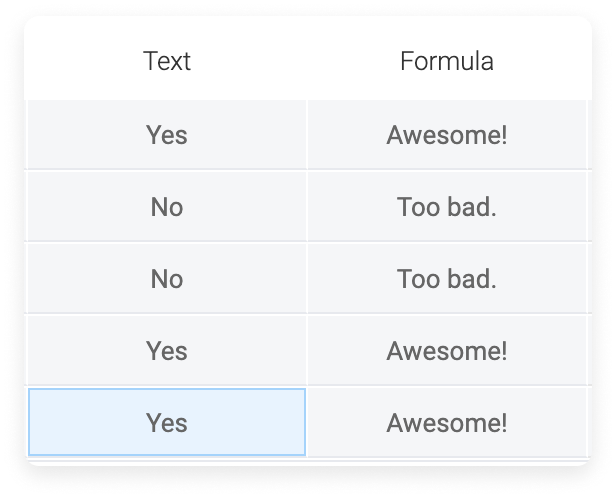Viewport: 616px width, 498px height.
Task: Select the No cell in the third row
Action: [167, 278]
